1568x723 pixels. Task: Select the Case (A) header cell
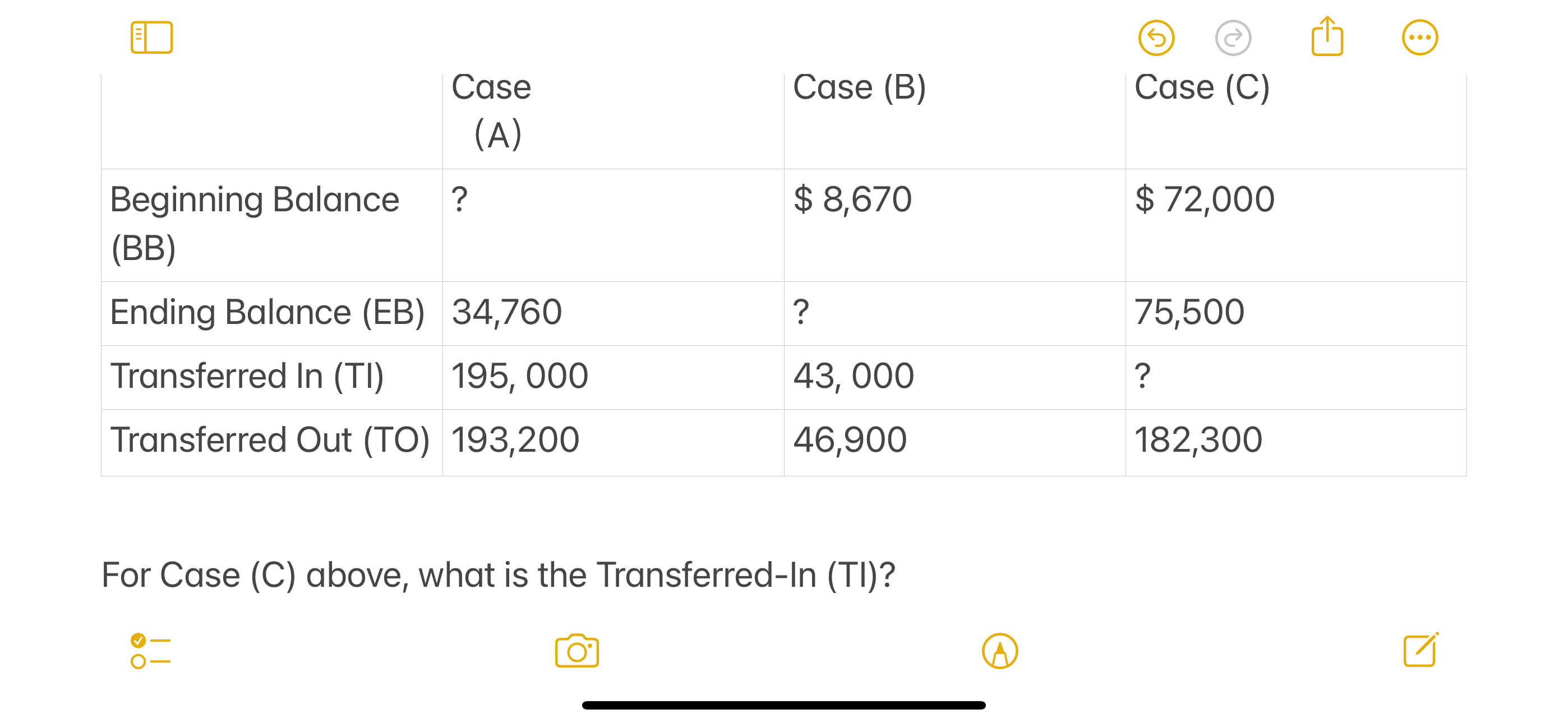(491, 109)
